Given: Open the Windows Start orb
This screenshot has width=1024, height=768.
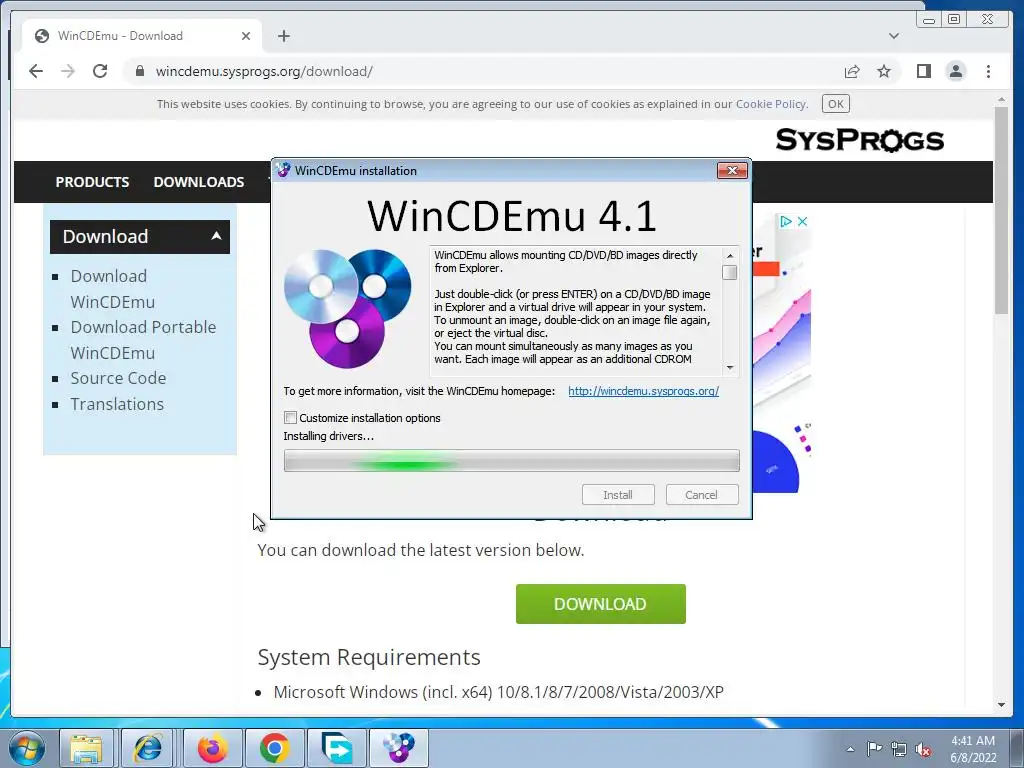Looking at the screenshot, I should (25, 748).
